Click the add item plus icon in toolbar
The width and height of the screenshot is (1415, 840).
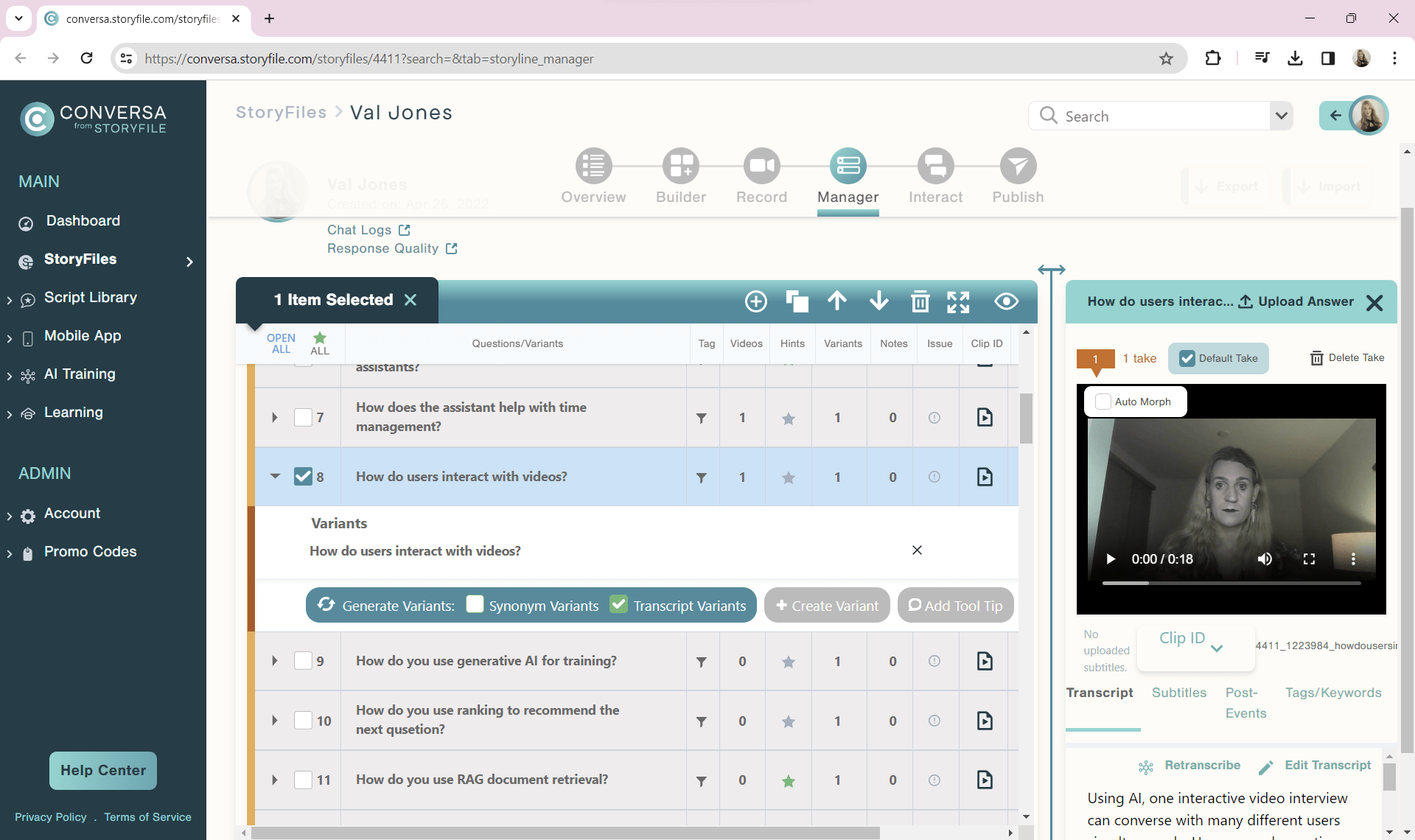tap(756, 301)
